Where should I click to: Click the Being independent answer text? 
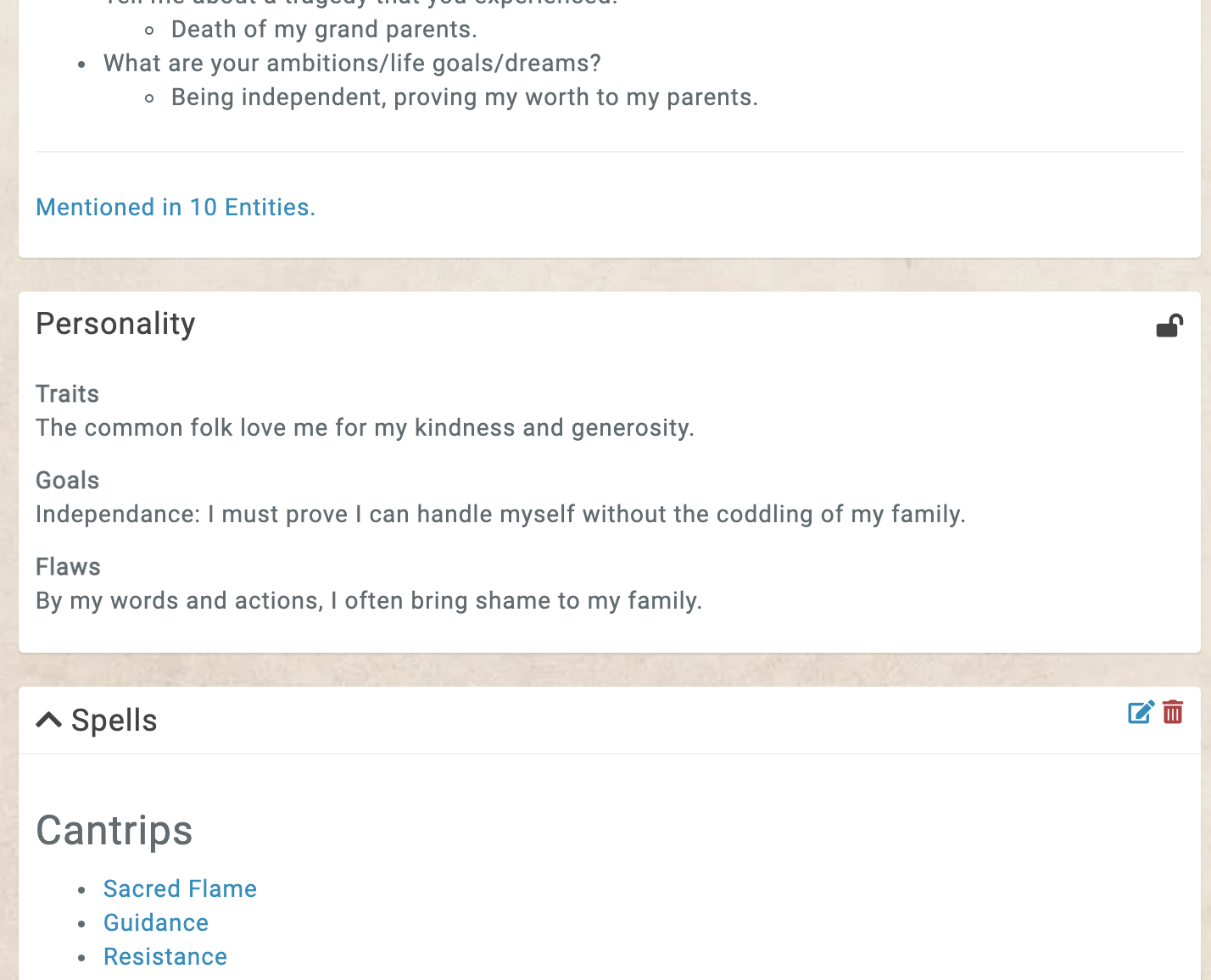(x=464, y=97)
